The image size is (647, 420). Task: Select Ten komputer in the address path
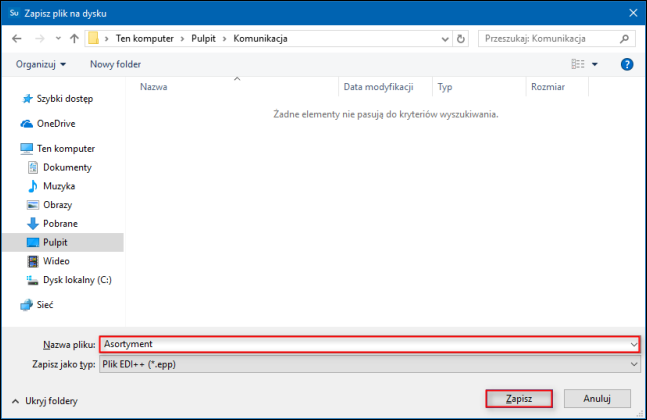pyautogui.click(x=144, y=39)
